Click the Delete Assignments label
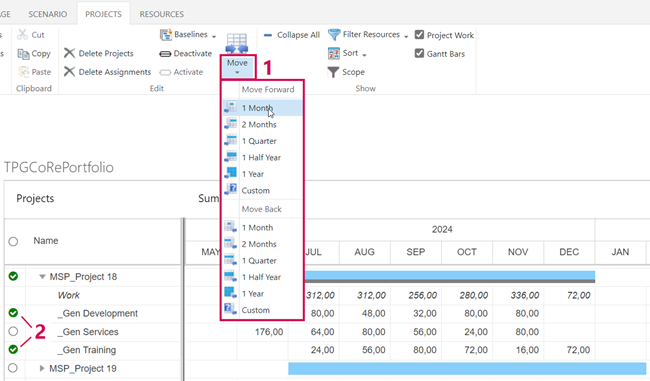Screen dimensions: 650x381 click(115, 72)
